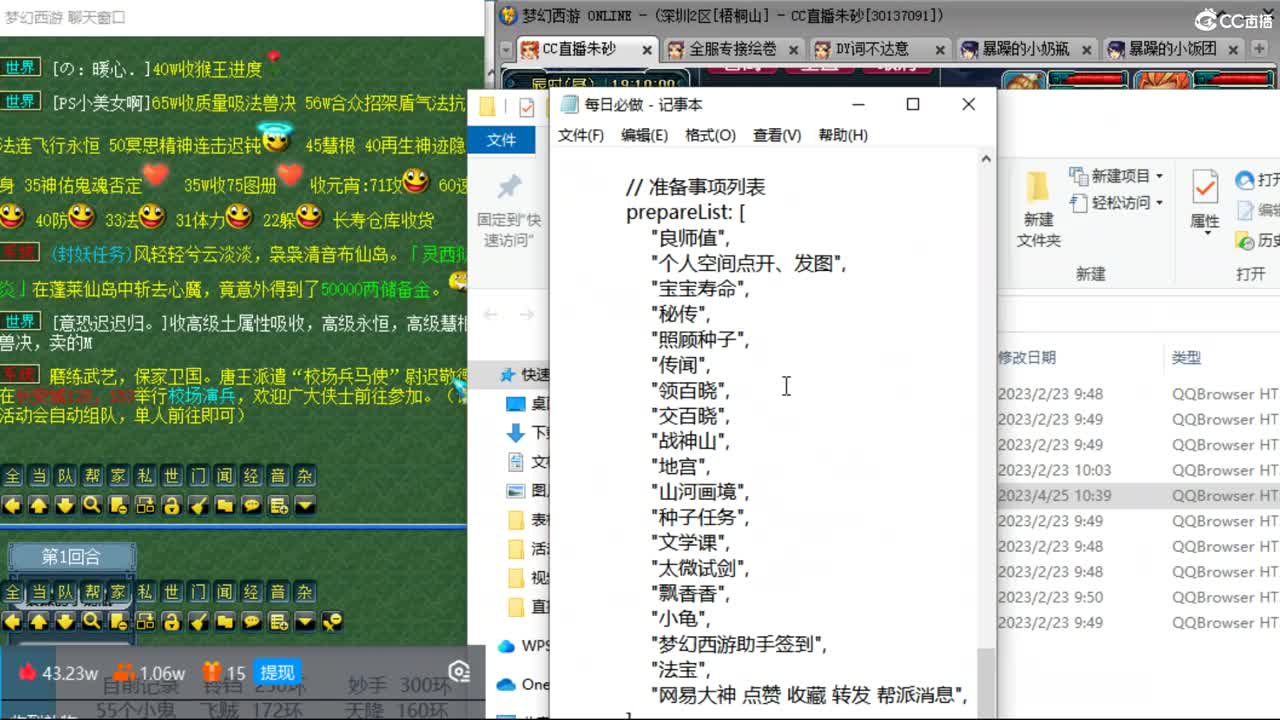The width and height of the screenshot is (1280, 720).
Task: Select the 全 channel tab in upper chat row
Action: click(12, 477)
